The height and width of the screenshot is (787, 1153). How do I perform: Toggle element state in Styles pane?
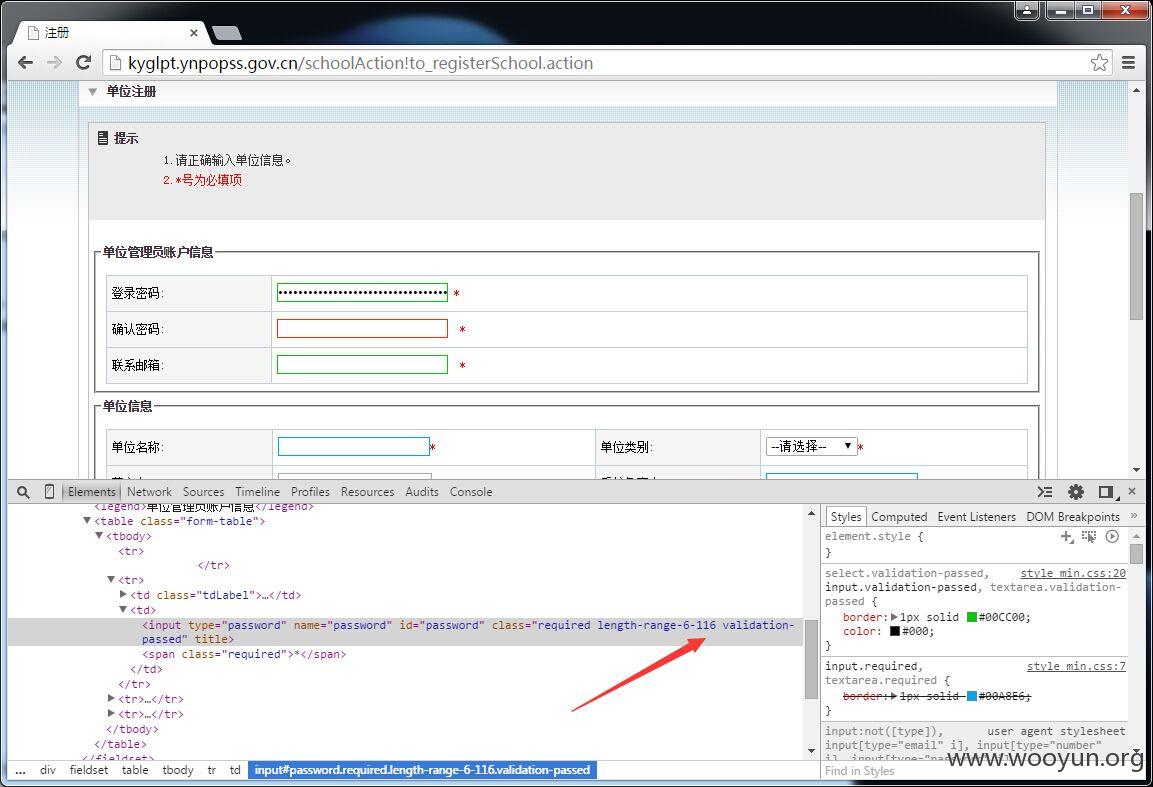(x=1089, y=537)
